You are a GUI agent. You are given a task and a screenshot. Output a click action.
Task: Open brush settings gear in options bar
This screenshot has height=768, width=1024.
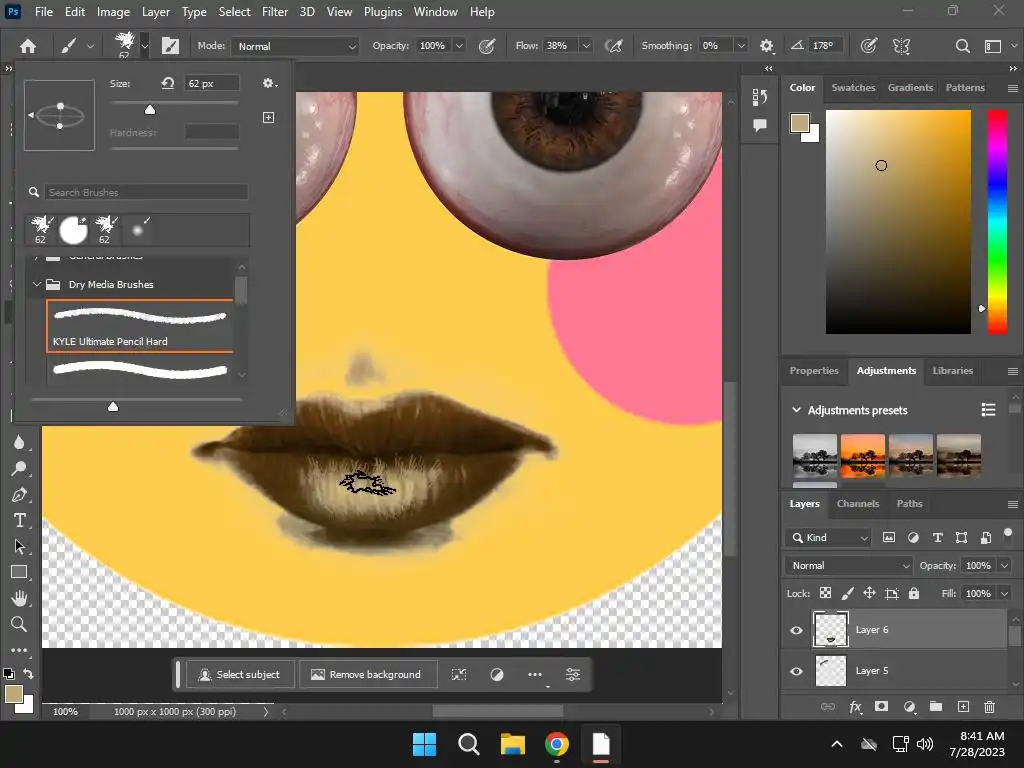[x=767, y=46]
